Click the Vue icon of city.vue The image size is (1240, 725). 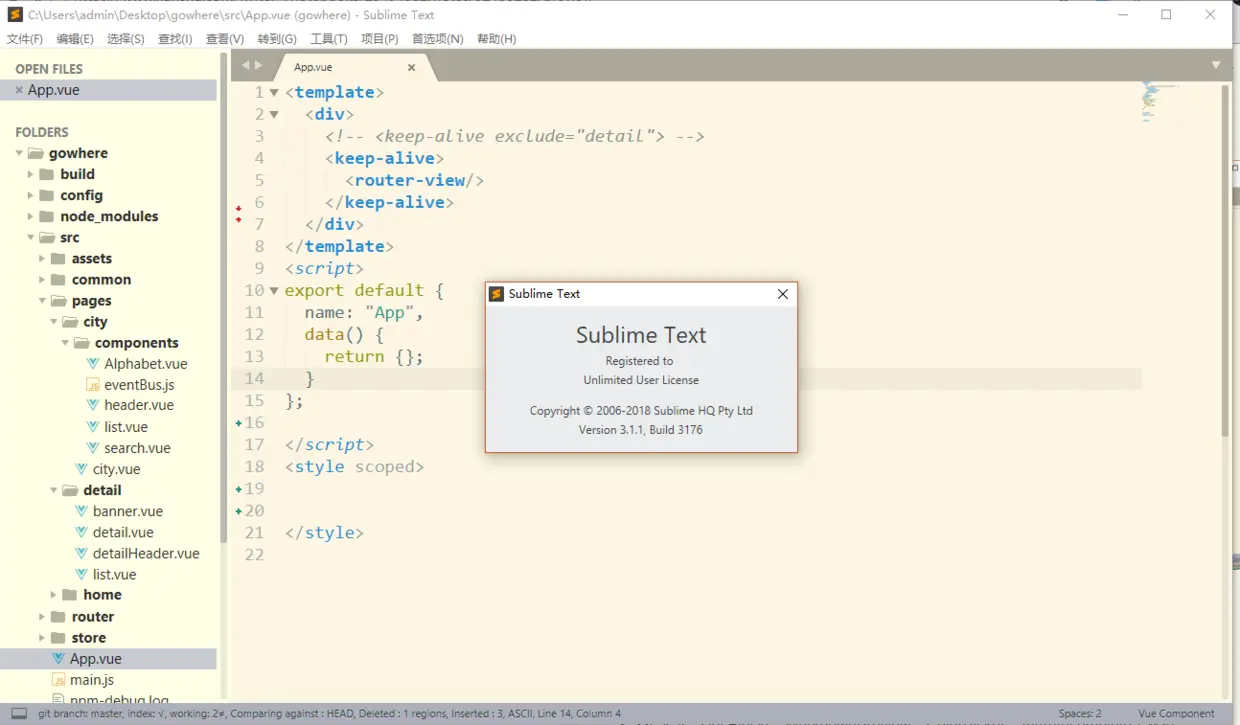pos(82,469)
